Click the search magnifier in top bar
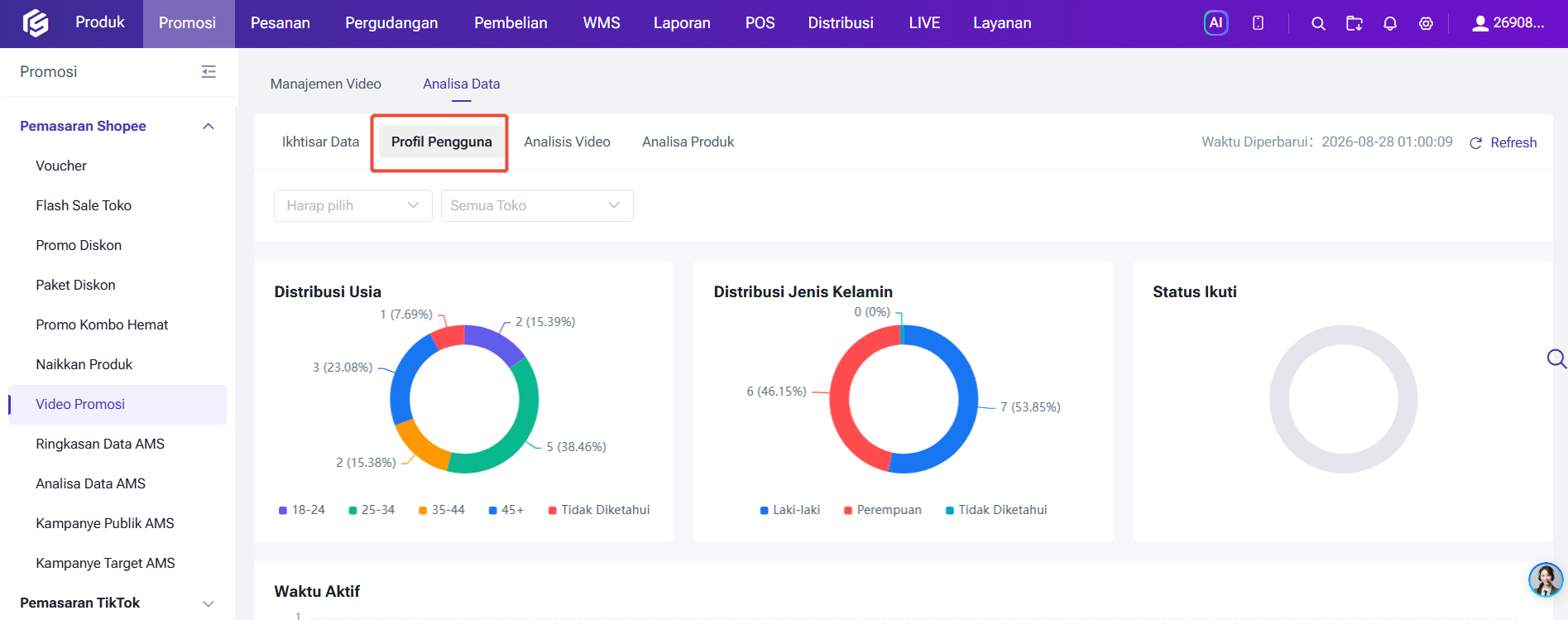The image size is (1568, 620). (x=1318, y=23)
